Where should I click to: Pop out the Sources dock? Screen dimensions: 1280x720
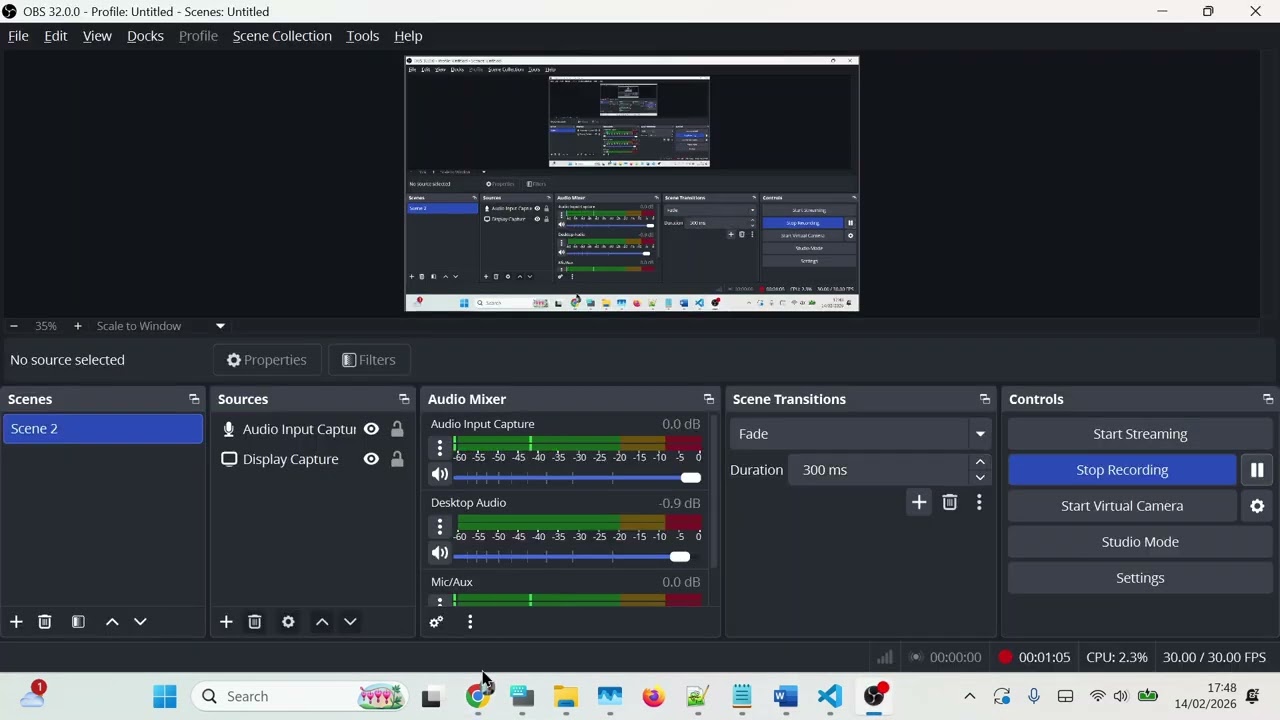tap(404, 399)
